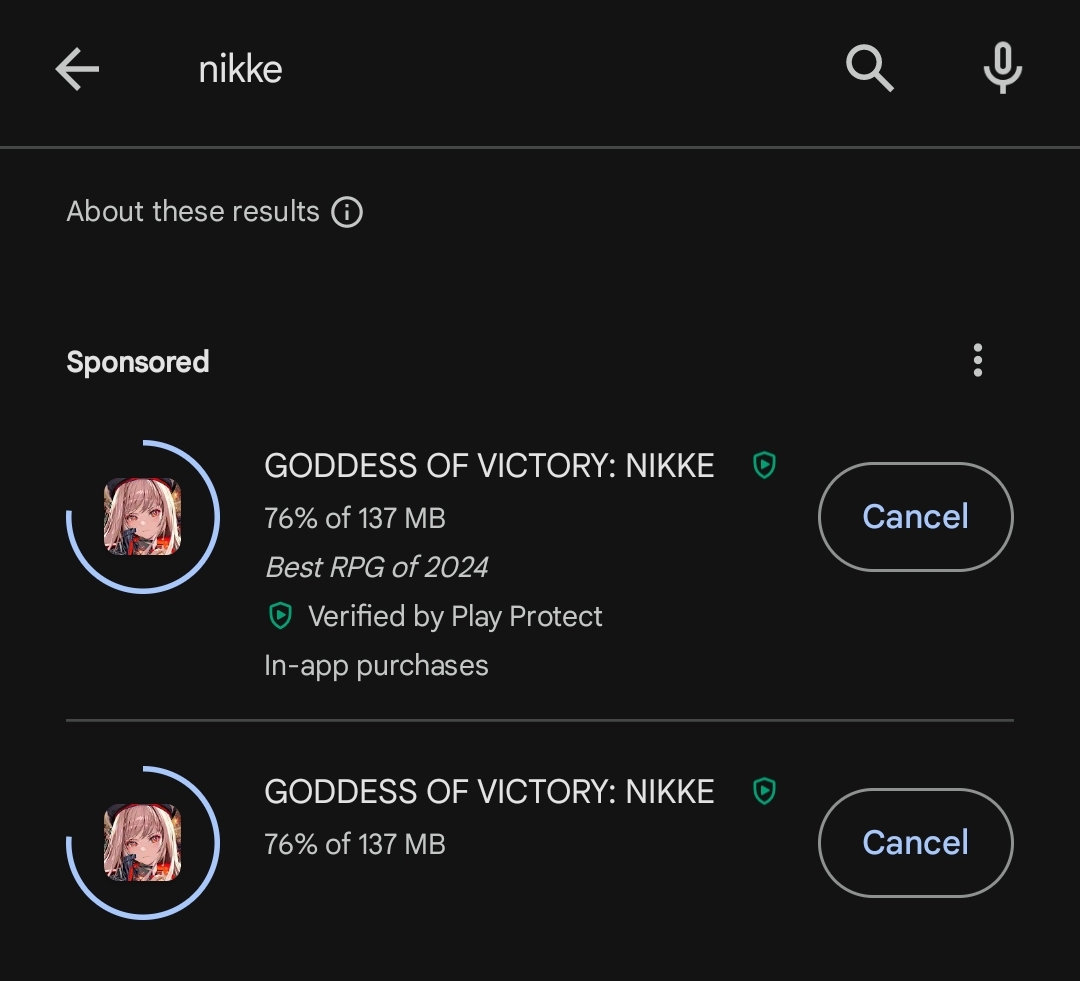Tap the shield badge beside the sponsored NIKKE title
1080x981 pixels.
coord(764,465)
